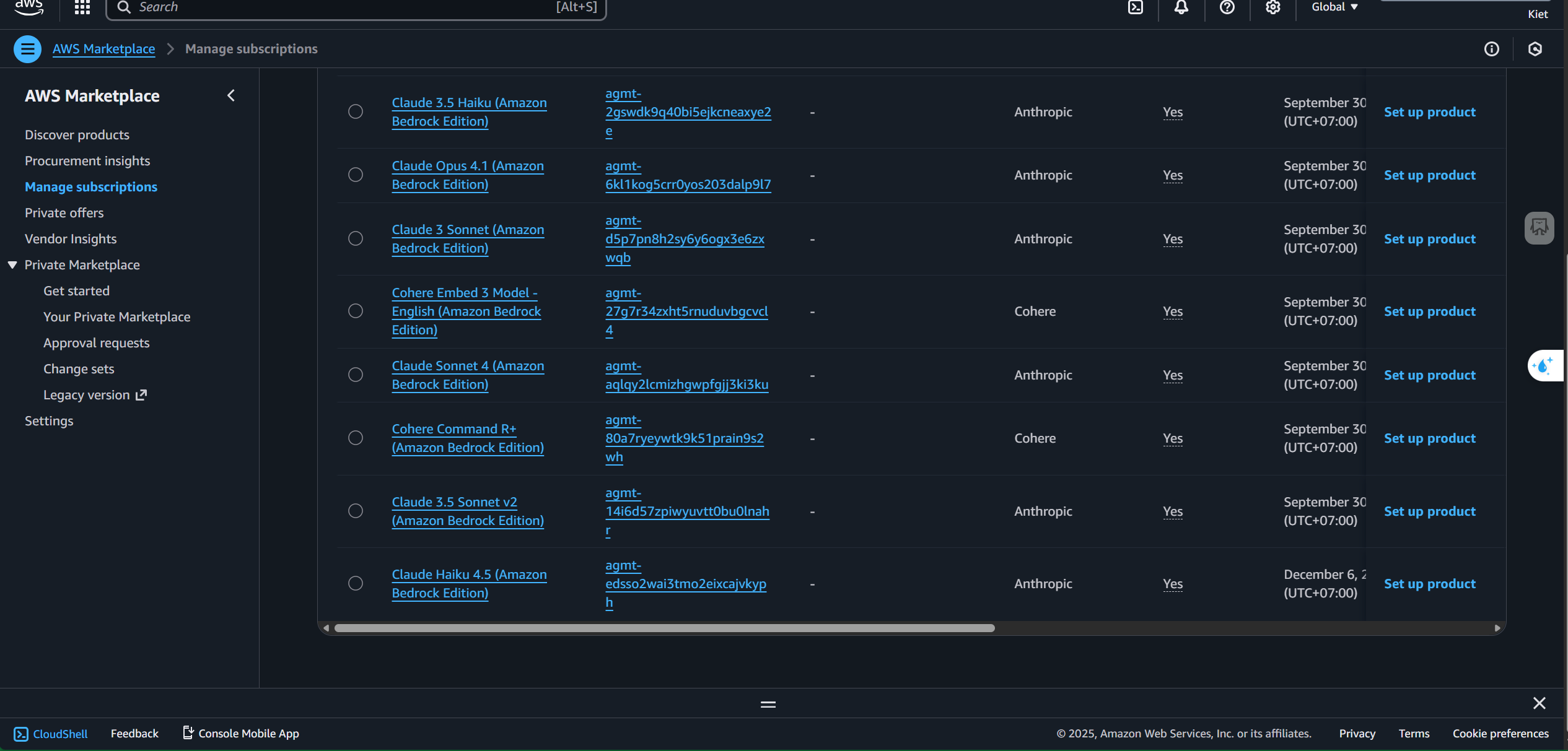The width and height of the screenshot is (1568, 751).
Task: Open the help question mark menu
Action: click(x=1227, y=7)
